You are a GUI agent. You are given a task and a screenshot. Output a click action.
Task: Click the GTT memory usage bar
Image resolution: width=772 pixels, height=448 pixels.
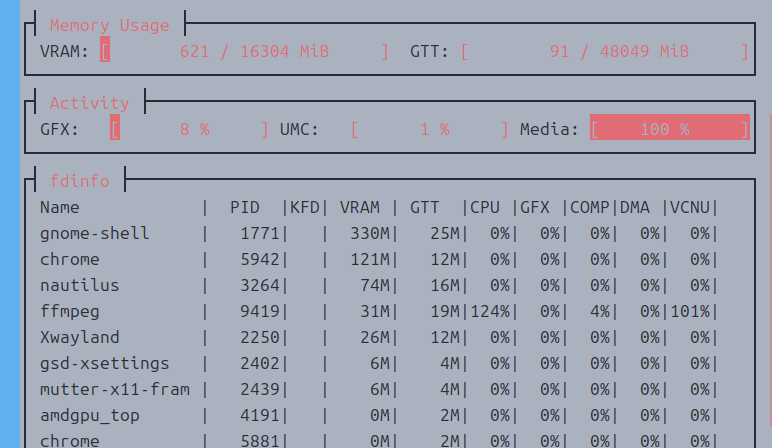pos(604,51)
